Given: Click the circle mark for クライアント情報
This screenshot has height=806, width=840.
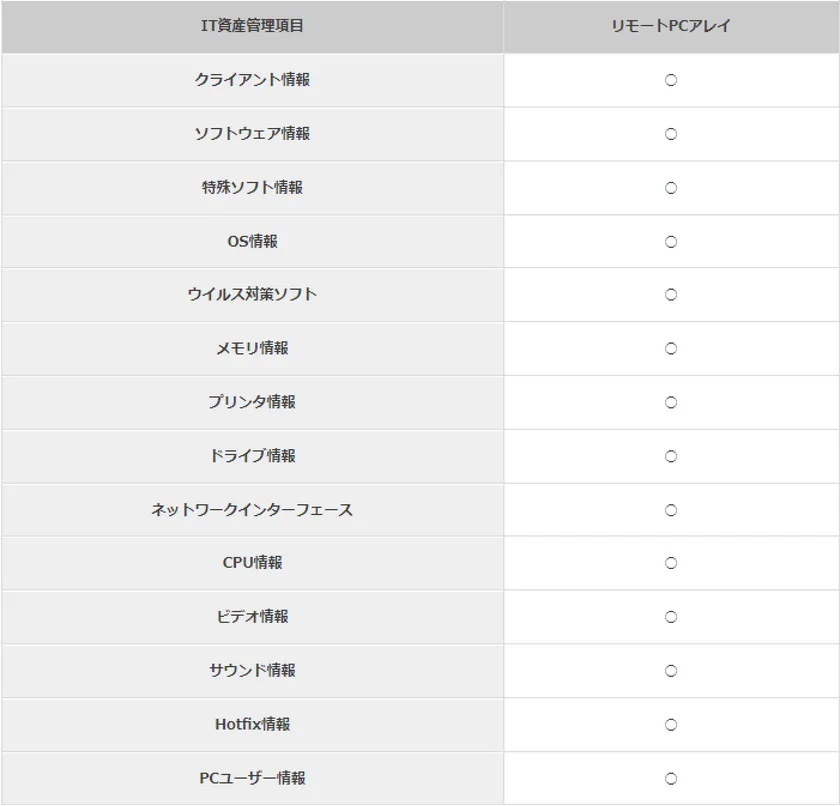Looking at the screenshot, I should [671, 80].
